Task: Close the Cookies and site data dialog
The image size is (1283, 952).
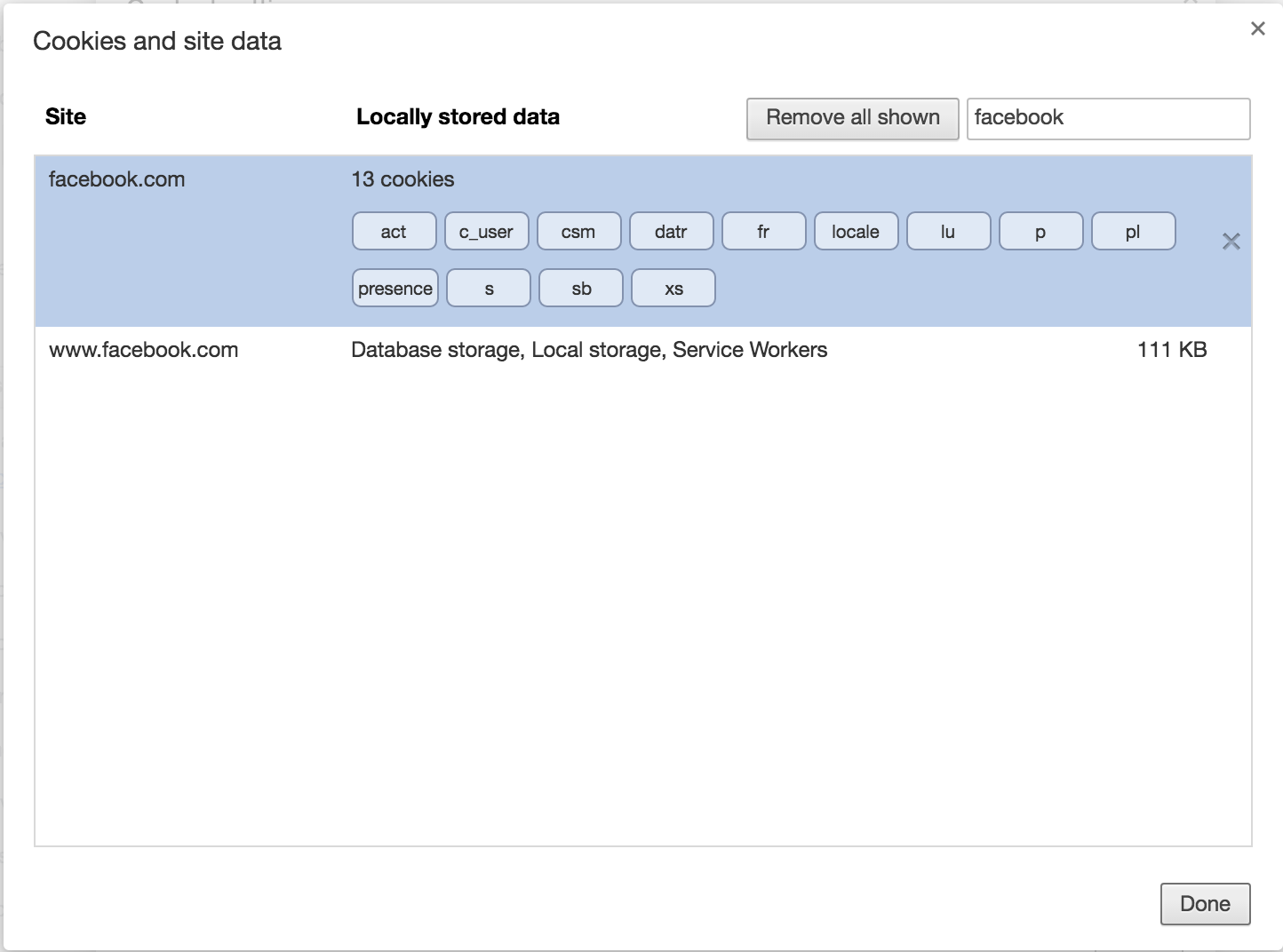Action: coord(1257,28)
